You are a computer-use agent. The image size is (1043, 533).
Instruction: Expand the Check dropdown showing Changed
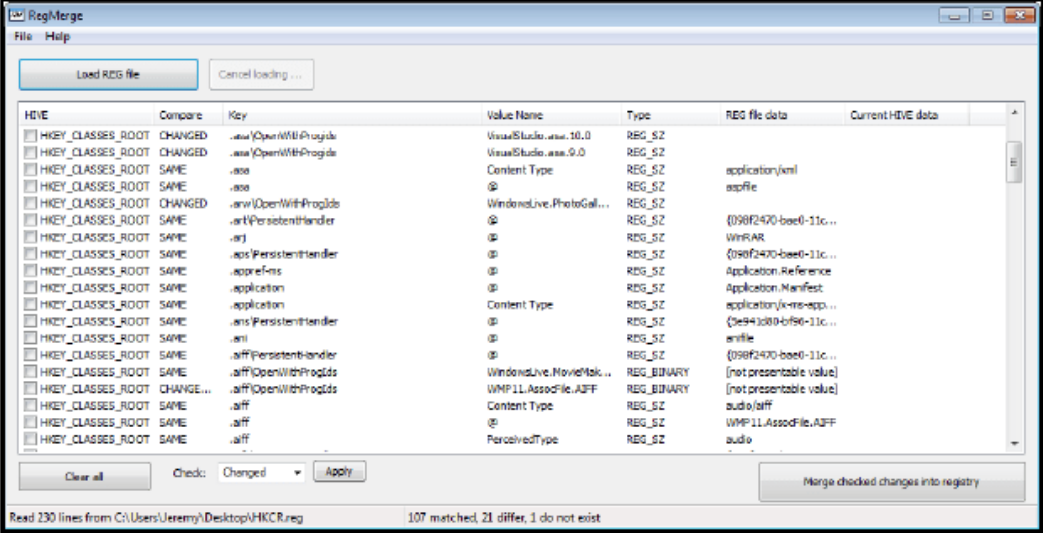pyautogui.click(x=297, y=472)
